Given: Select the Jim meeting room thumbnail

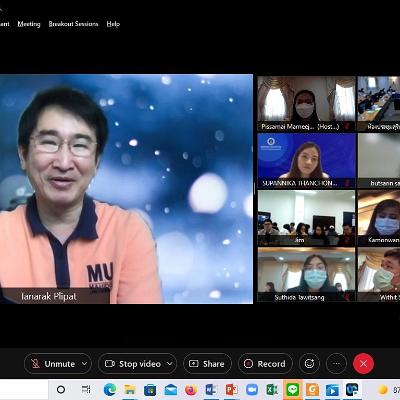Looking at the screenshot, I should 306,218.
